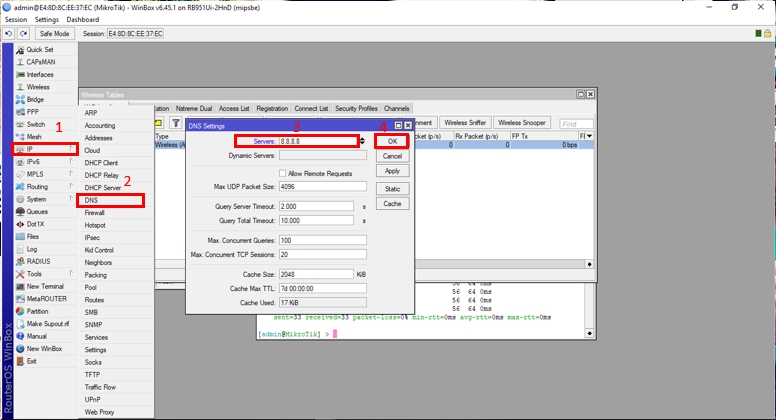Image resolution: width=776 pixels, height=420 pixels.
Task: Open Bridge from the sidebar
Action: tap(46, 99)
